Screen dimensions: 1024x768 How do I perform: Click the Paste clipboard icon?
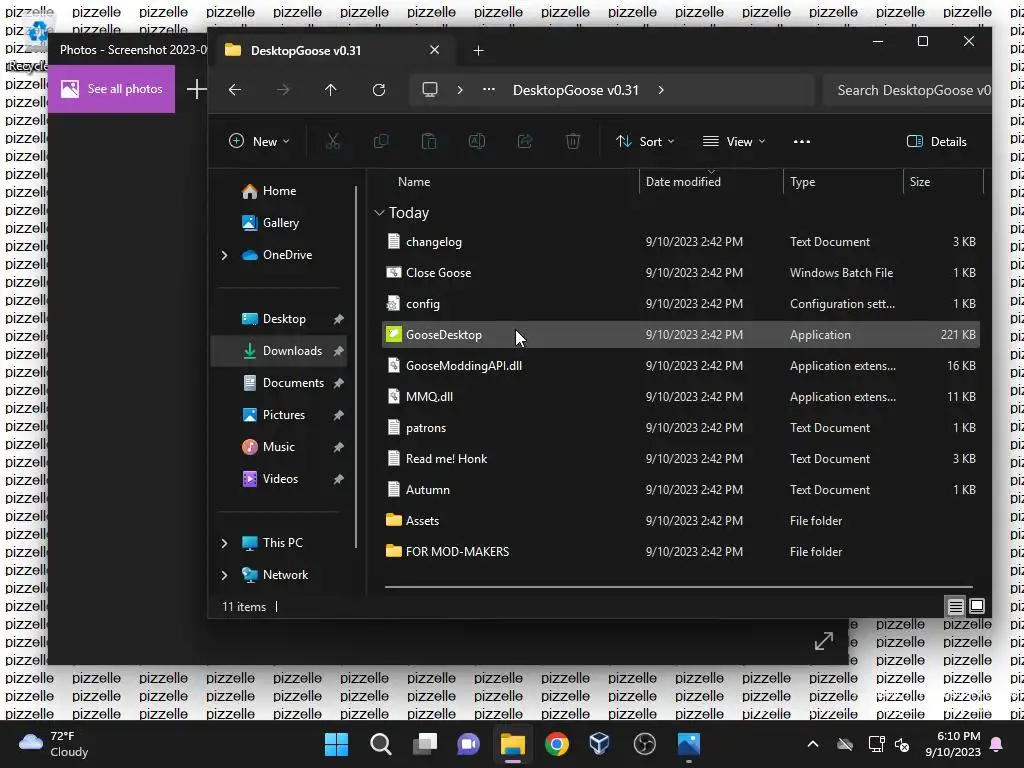click(429, 141)
